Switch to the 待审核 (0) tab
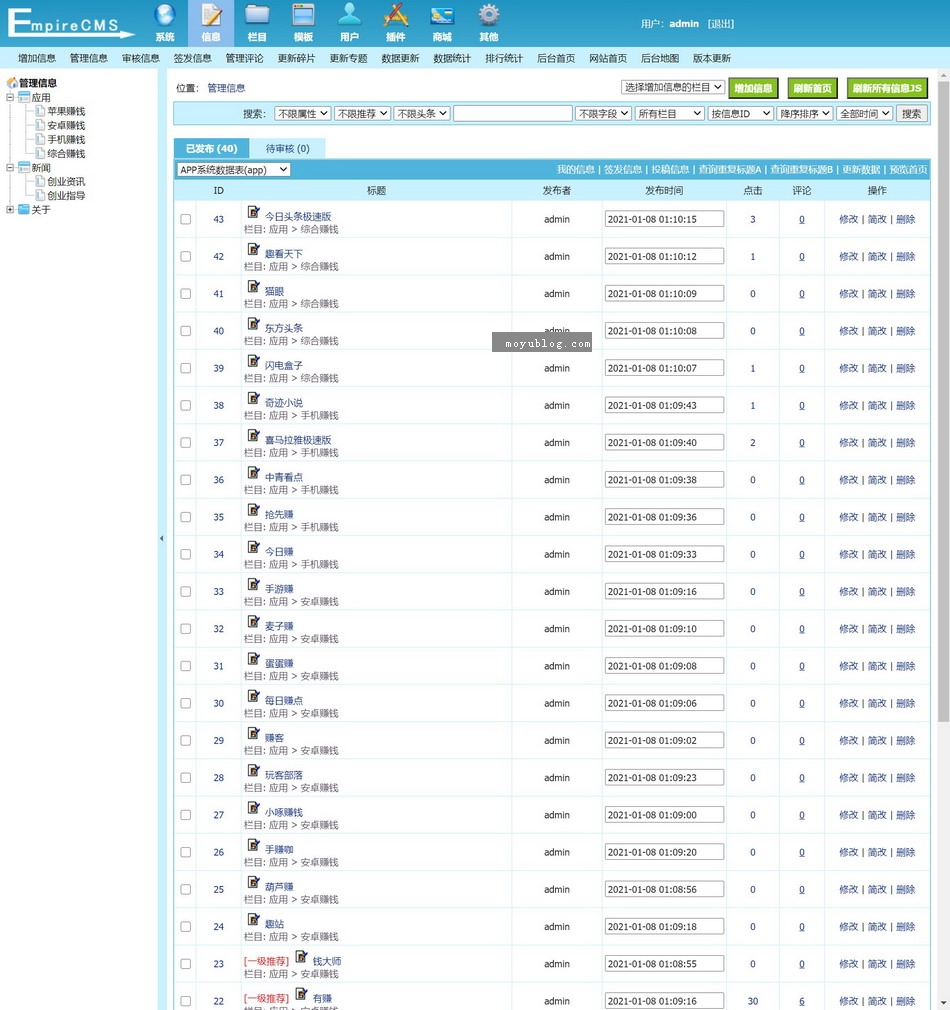The height and width of the screenshot is (1010, 950). point(287,148)
